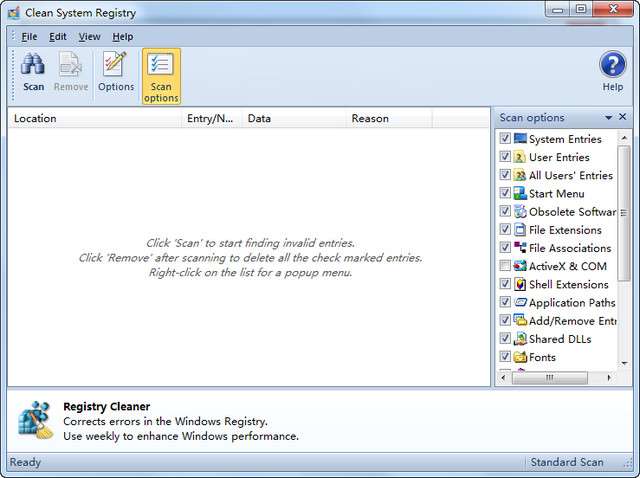
Task: Click scan options list scroll up arrow
Action: click(x=624, y=138)
